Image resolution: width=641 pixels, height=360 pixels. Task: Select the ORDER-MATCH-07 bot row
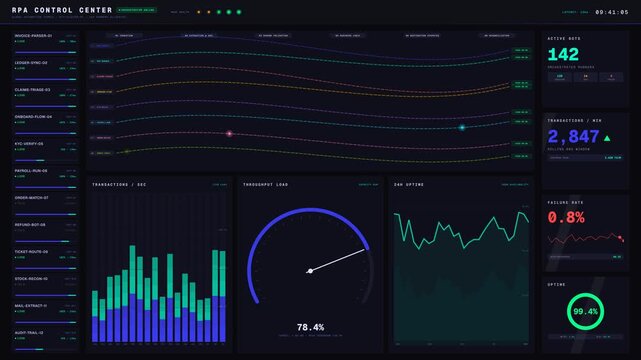click(45, 206)
